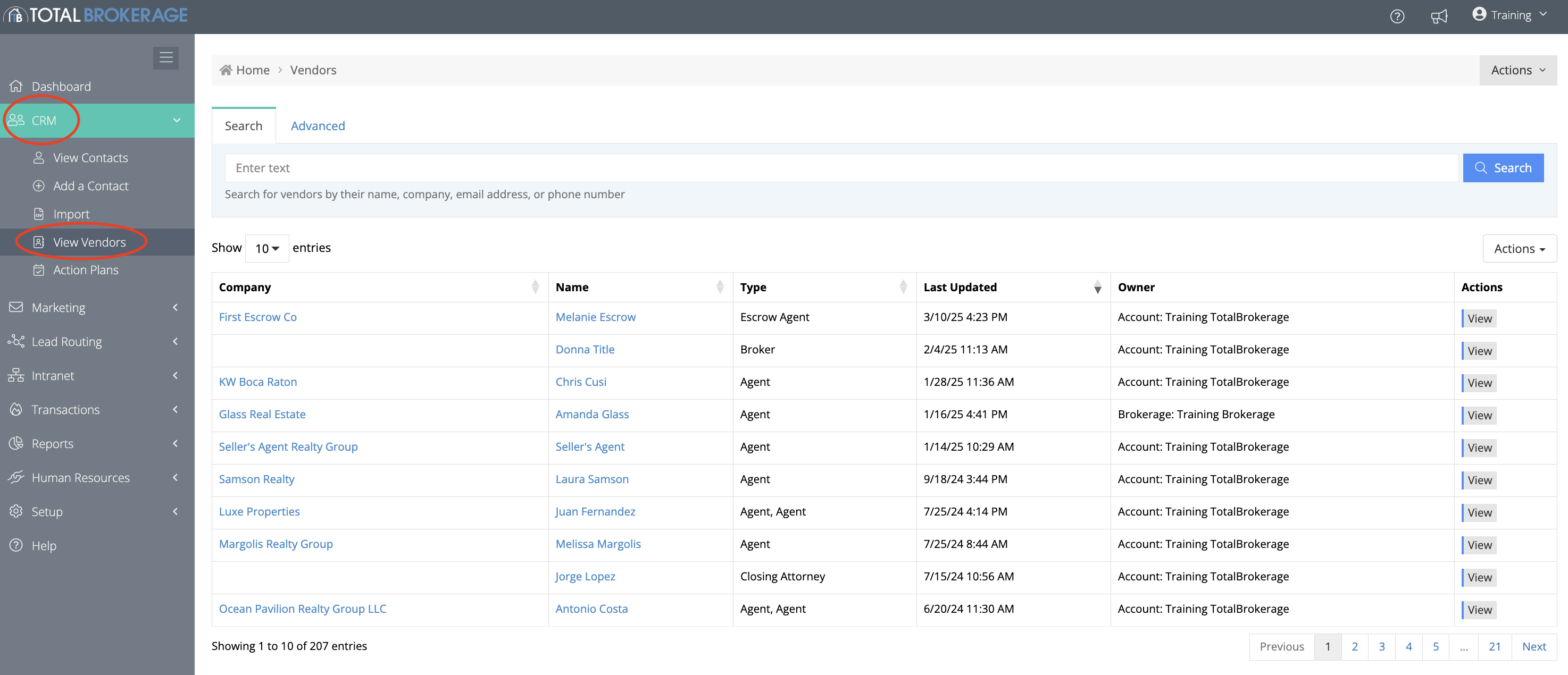Image resolution: width=1568 pixels, height=675 pixels.
Task: Click the help question mark icon in header
Action: click(x=1397, y=16)
